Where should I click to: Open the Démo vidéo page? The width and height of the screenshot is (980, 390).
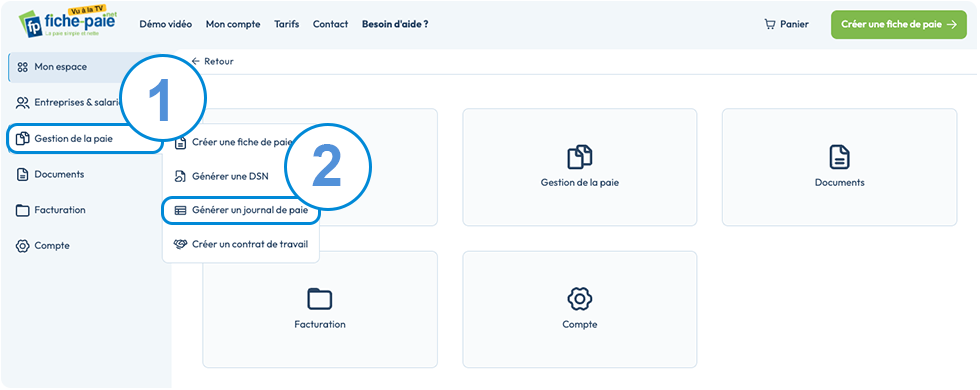166,24
